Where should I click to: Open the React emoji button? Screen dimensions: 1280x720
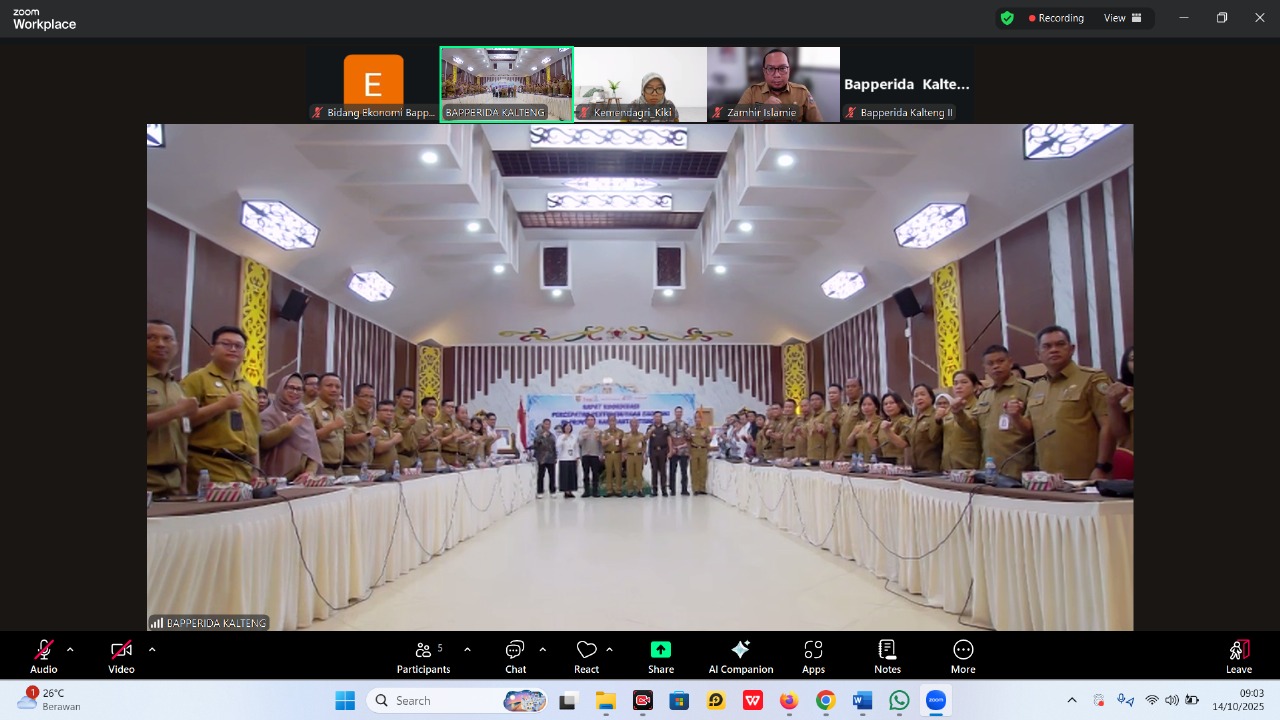click(x=586, y=656)
